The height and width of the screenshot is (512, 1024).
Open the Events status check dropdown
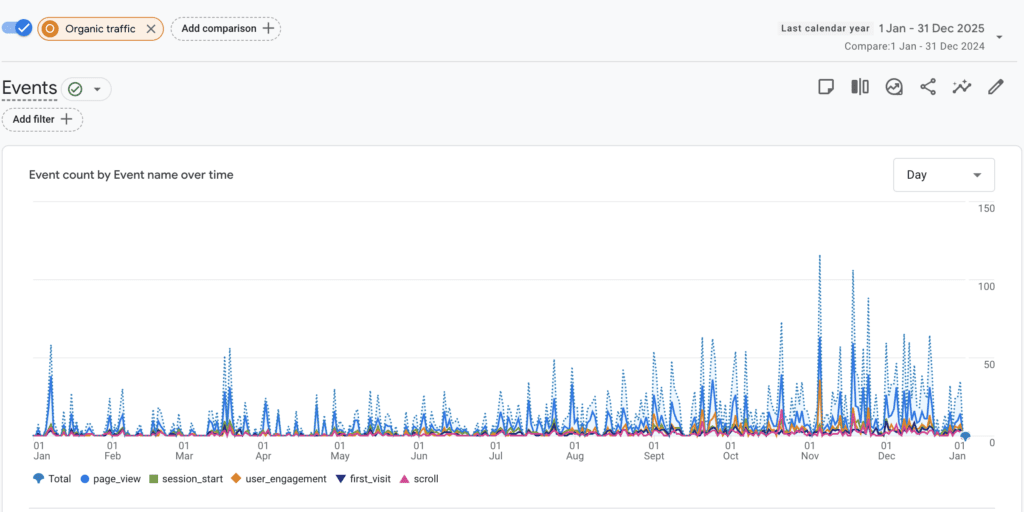[86, 89]
